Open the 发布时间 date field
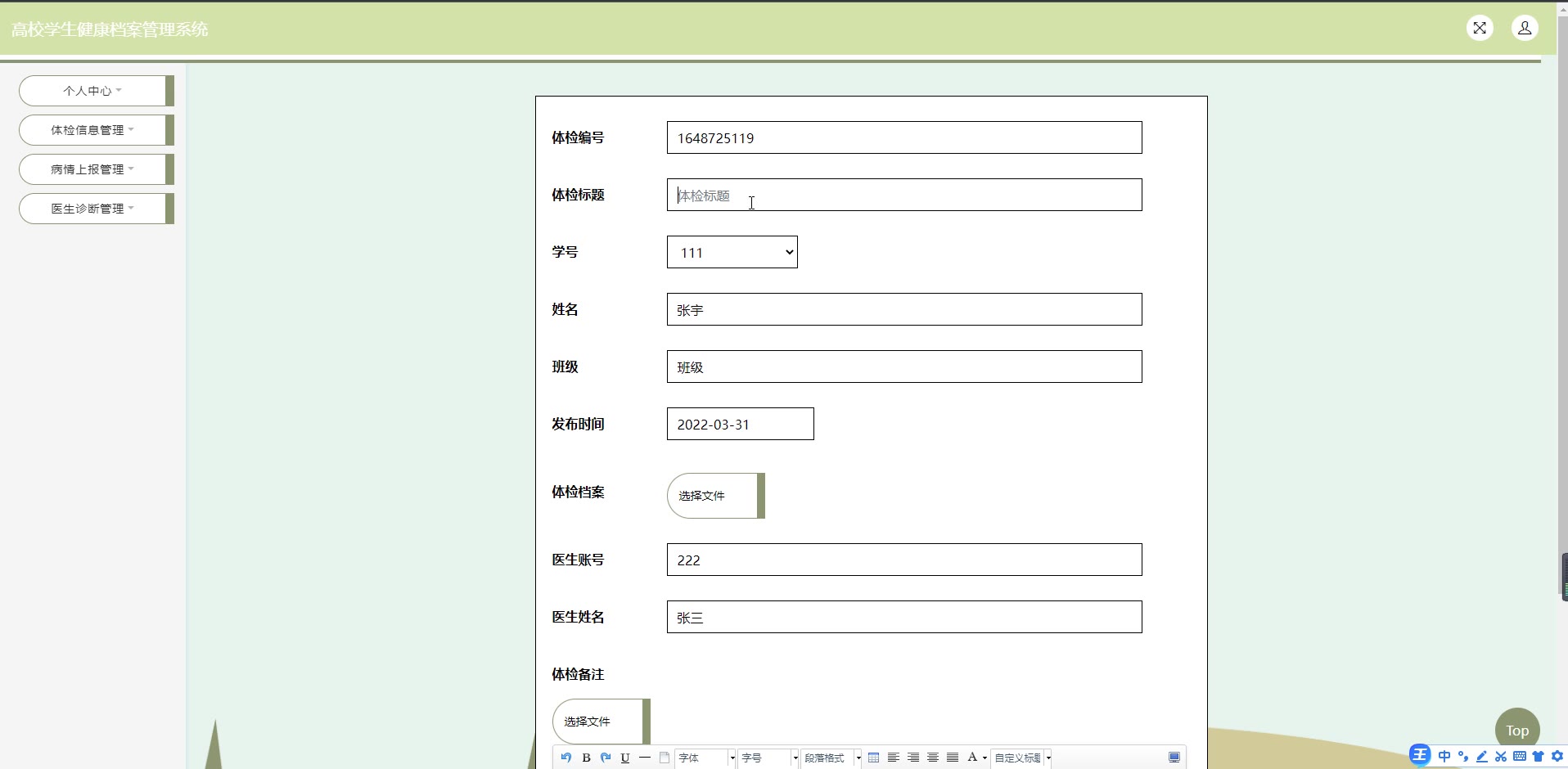The width and height of the screenshot is (1568, 769). (741, 424)
